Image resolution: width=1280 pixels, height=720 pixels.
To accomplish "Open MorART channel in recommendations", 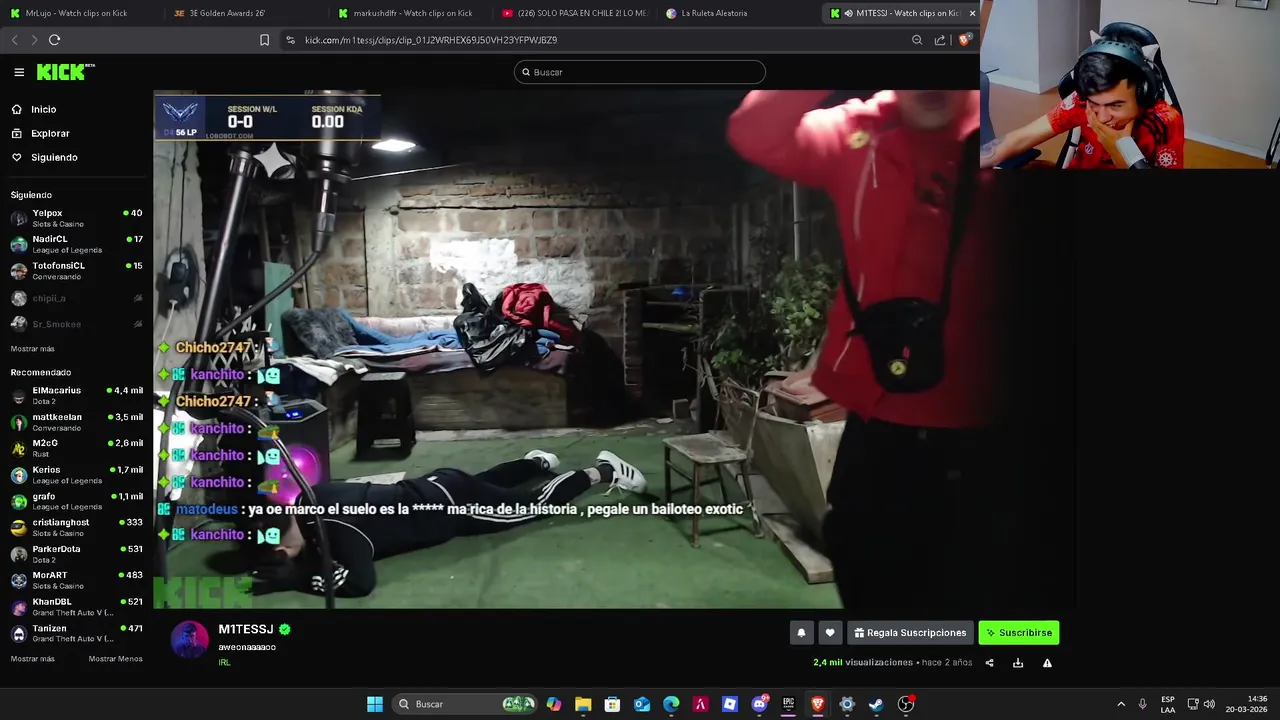I will (x=76, y=580).
